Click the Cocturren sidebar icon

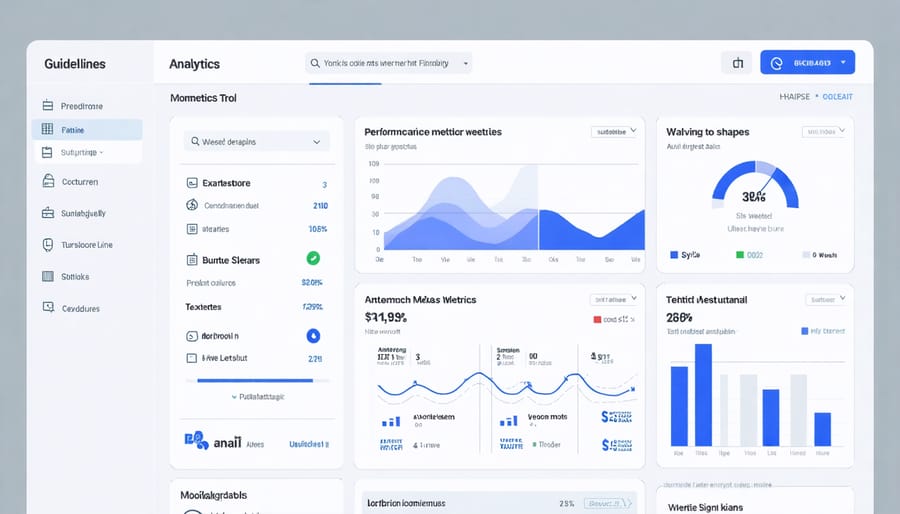pyautogui.click(x=48, y=181)
